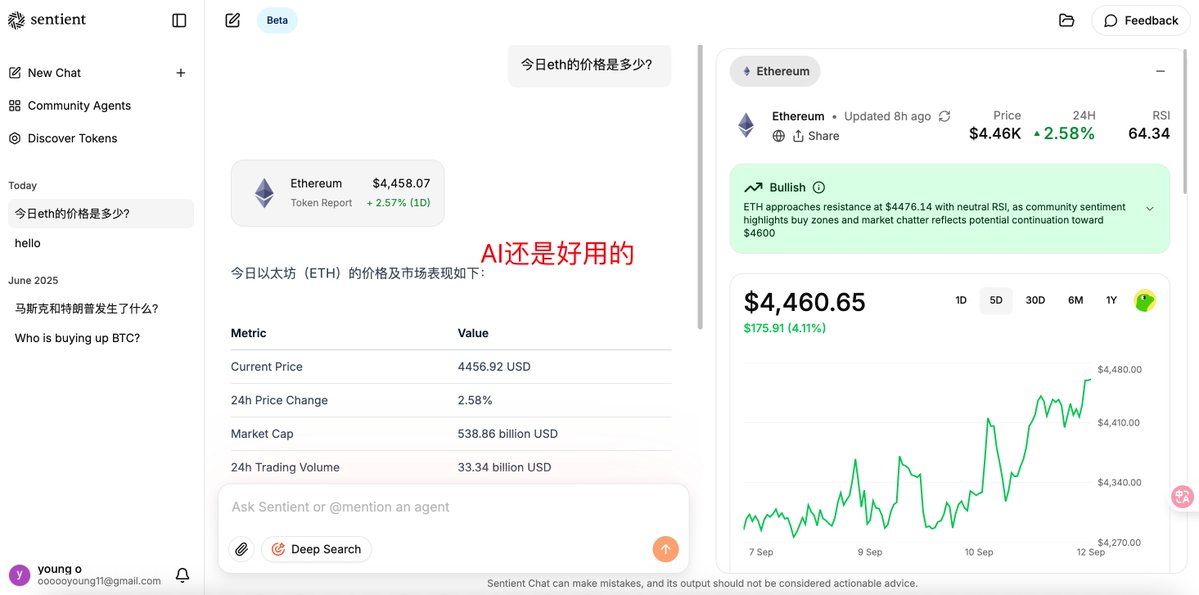Screen dimensions: 1199x595
Task: Open 'Who is buying up BTC?' chat
Action: (x=101, y=338)
